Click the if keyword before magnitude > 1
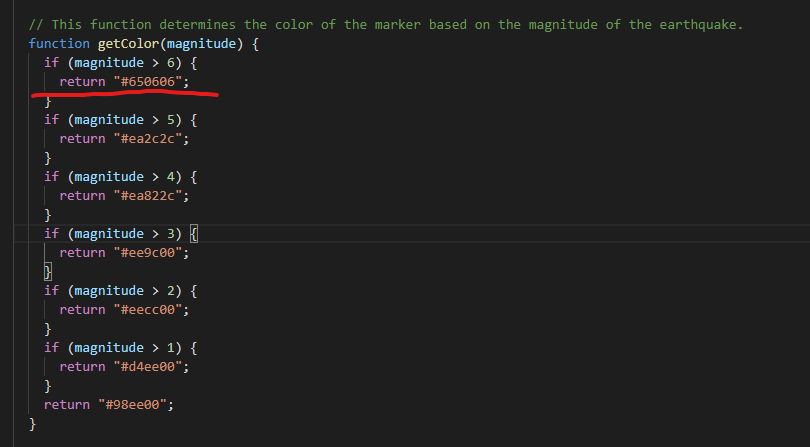This screenshot has height=447, width=810. [52, 347]
